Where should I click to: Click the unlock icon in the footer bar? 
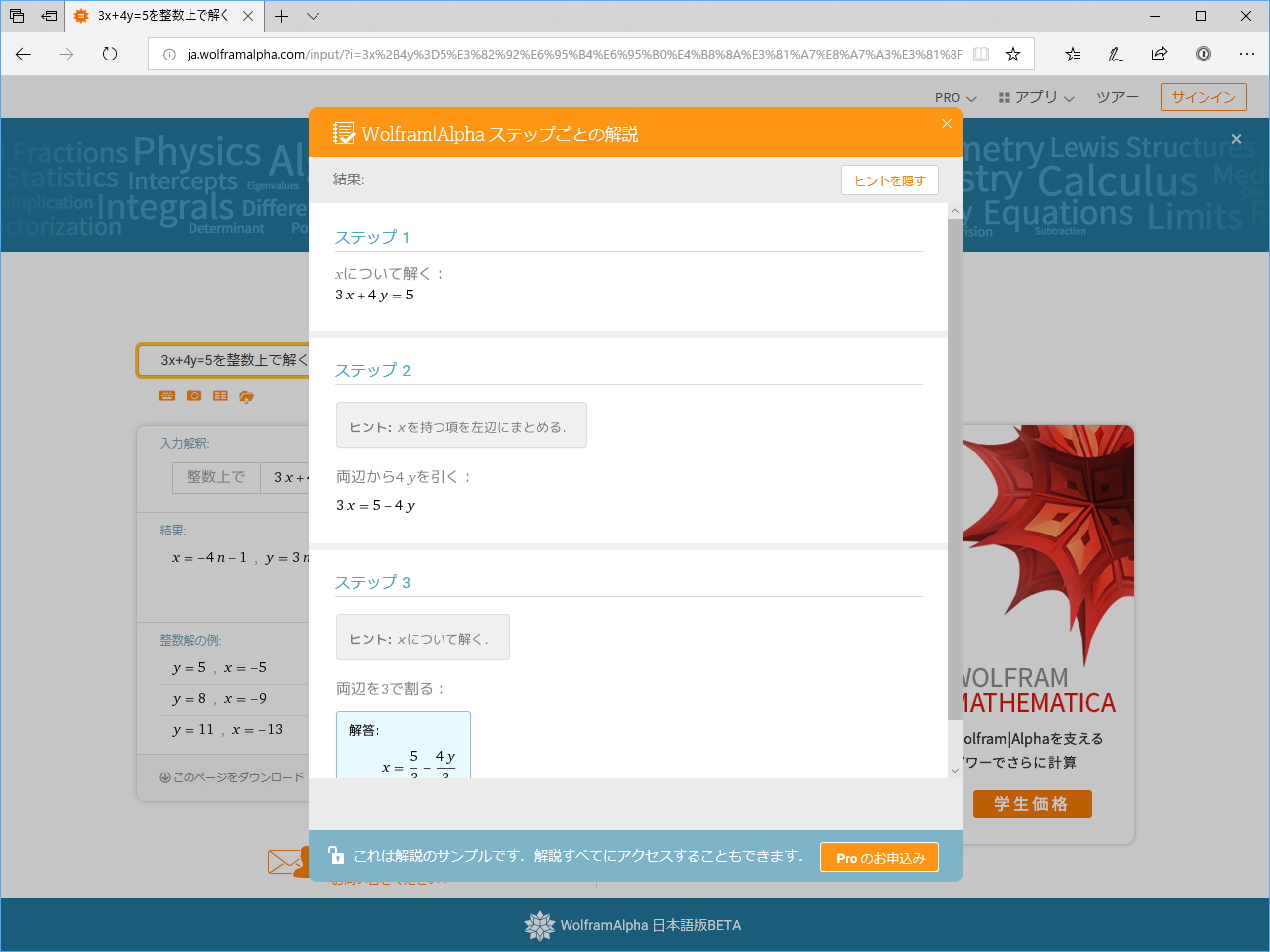[x=336, y=854]
